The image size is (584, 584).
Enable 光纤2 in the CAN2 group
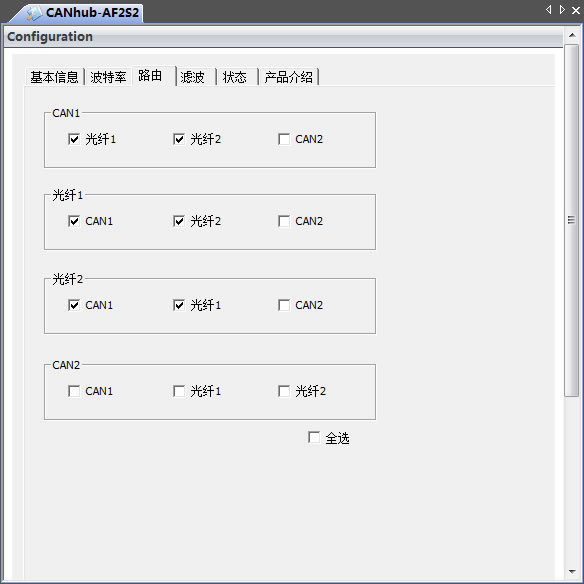pyautogui.click(x=284, y=391)
